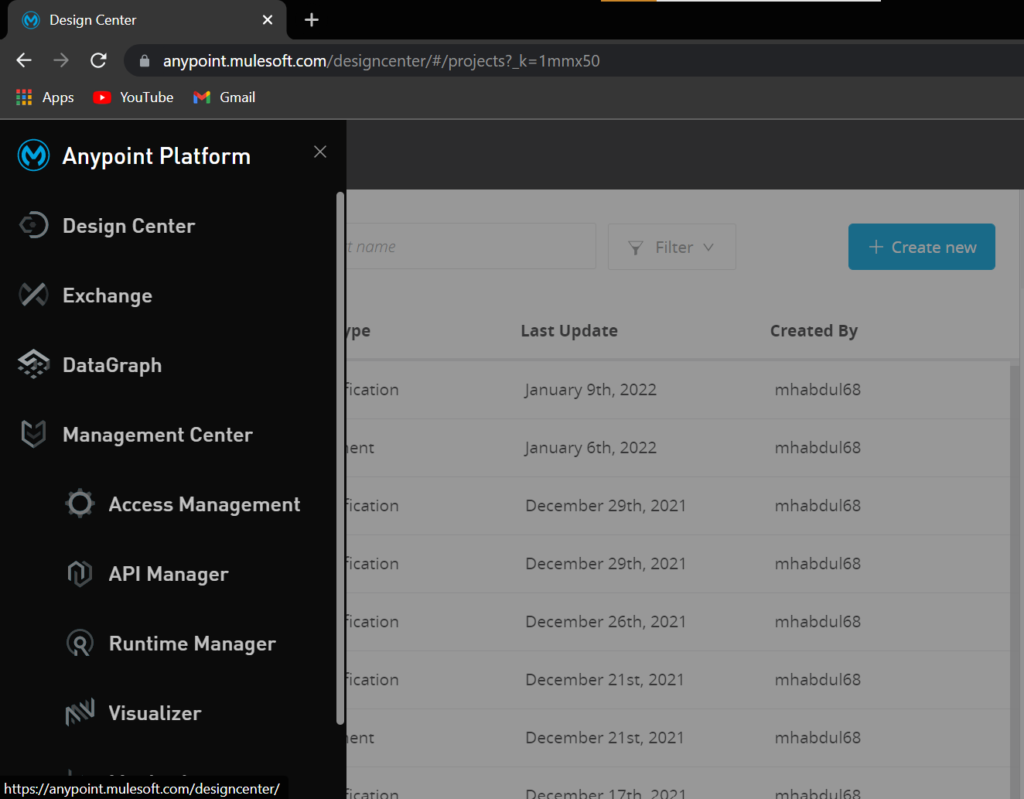The width and height of the screenshot is (1024, 799).
Task: Expand the Filter dropdown
Action: tap(671, 247)
